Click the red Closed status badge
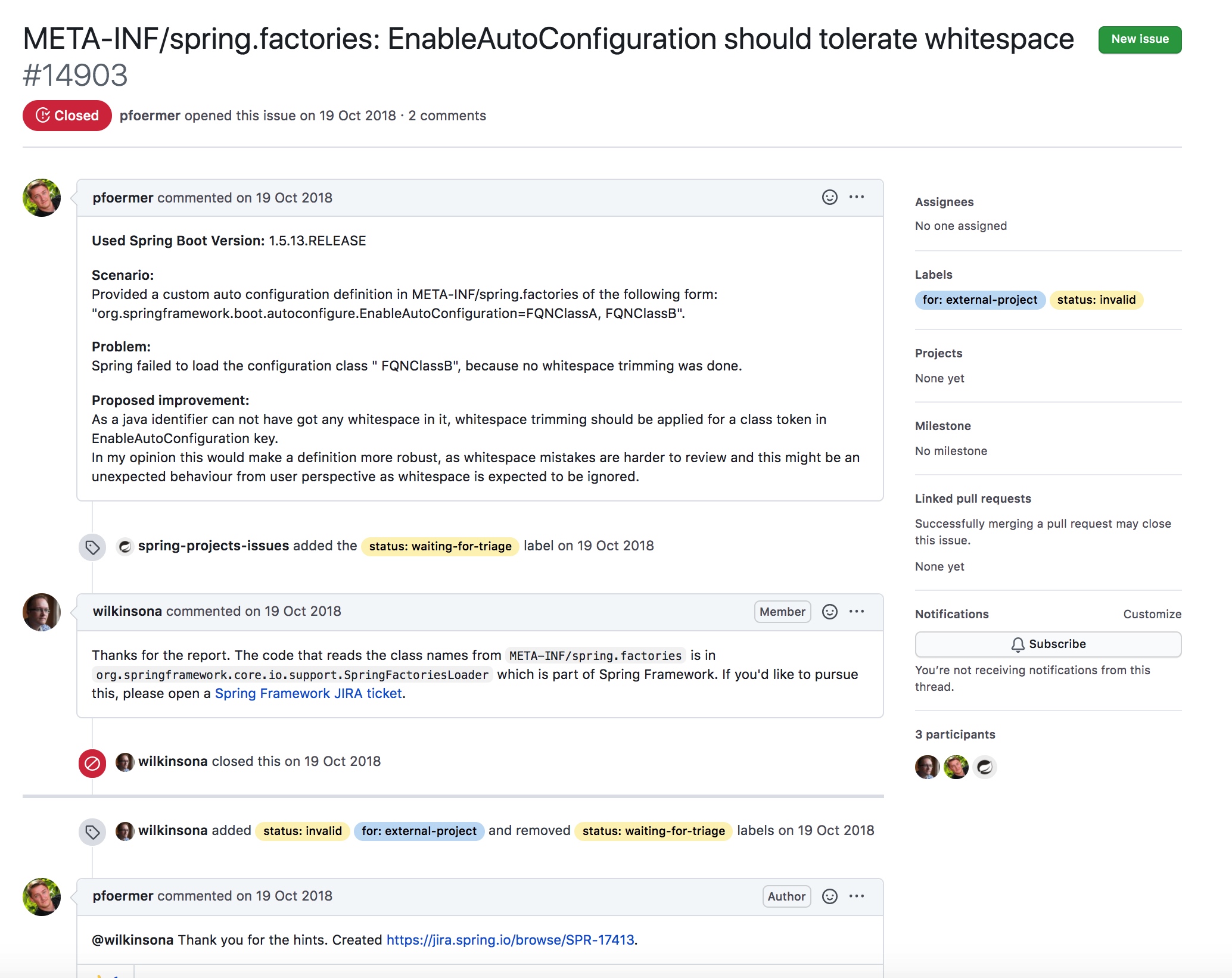Viewport: 1232px width, 978px height. [x=67, y=116]
